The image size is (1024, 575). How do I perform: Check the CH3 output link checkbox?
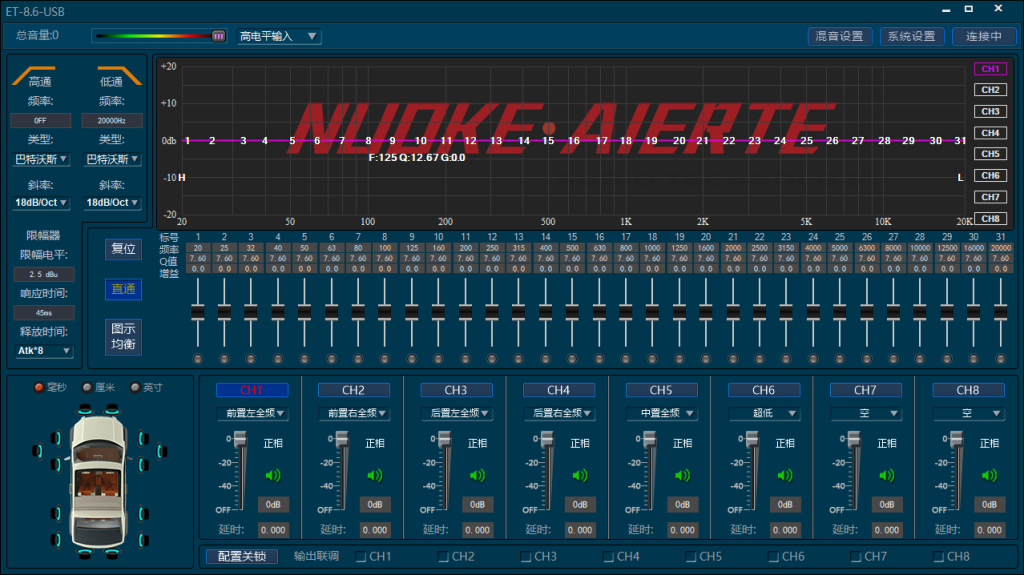(526, 557)
